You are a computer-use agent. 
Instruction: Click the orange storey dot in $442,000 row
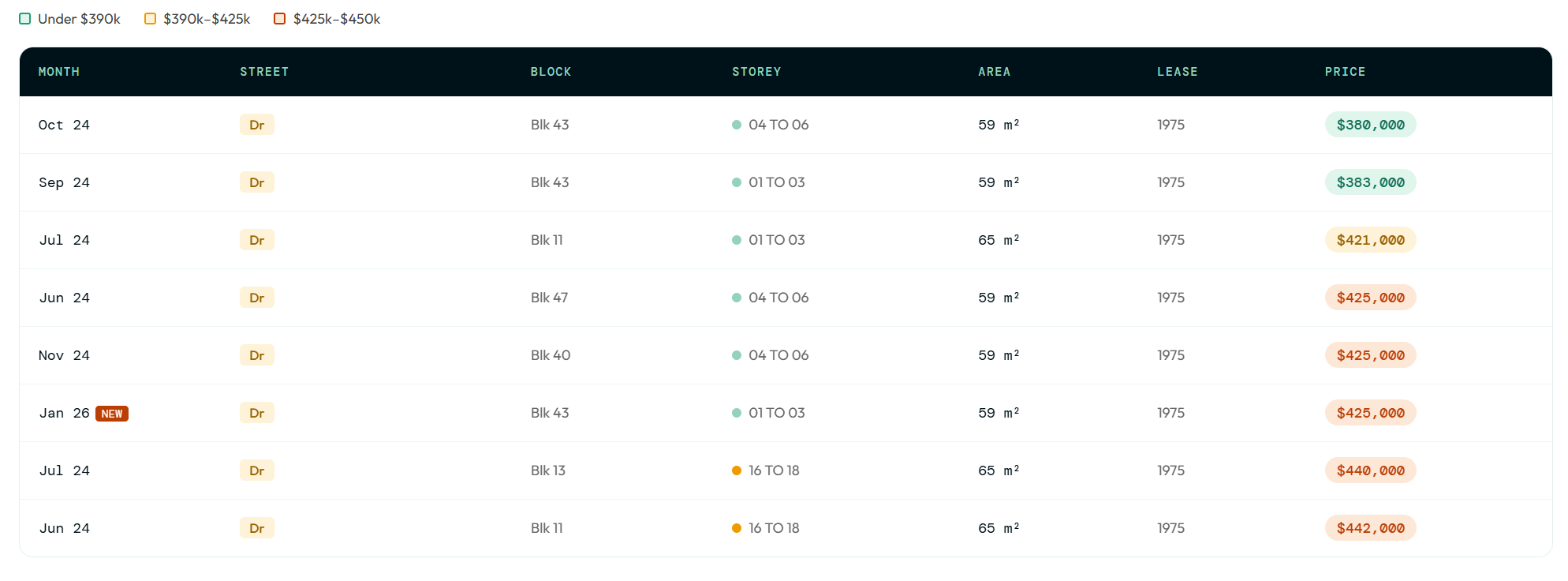737,528
